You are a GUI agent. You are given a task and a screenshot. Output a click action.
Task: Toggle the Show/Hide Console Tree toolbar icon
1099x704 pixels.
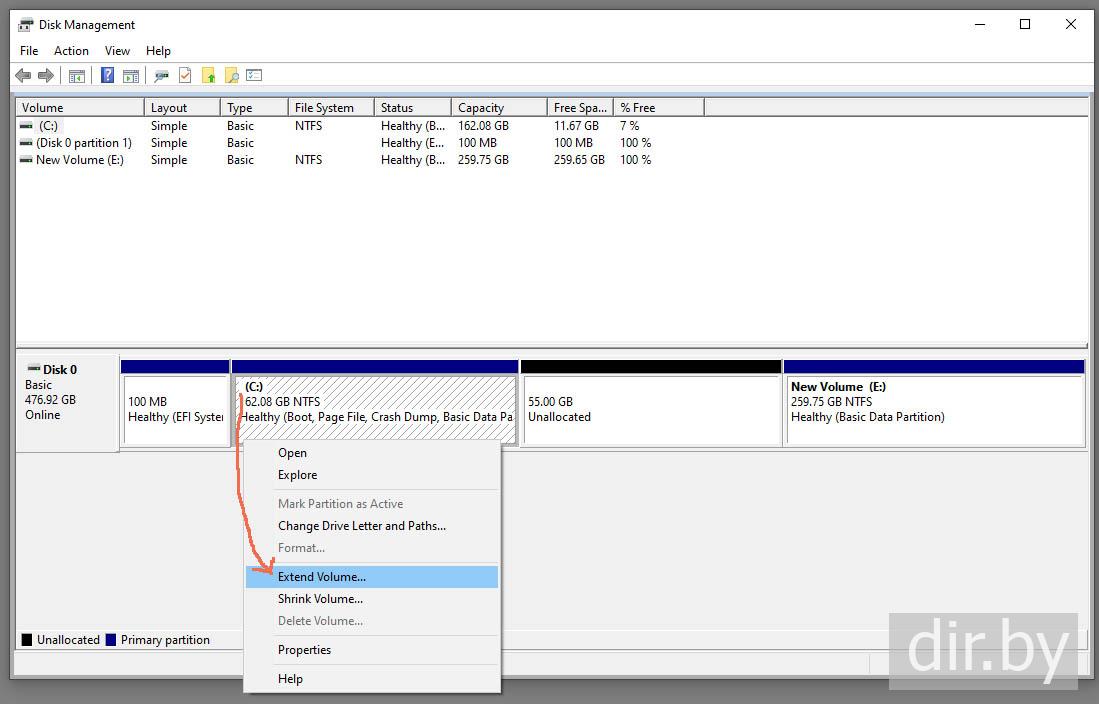pyautogui.click(x=77, y=76)
